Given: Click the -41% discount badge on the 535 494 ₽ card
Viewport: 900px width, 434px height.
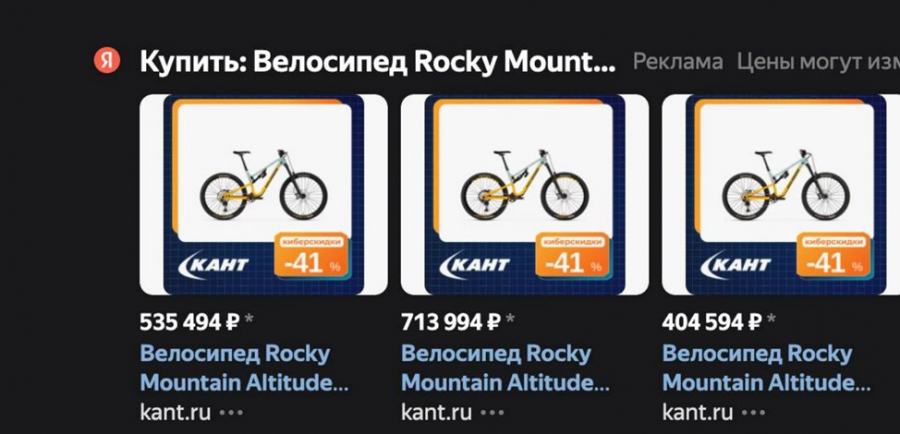Looking at the screenshot, I should [x=311, y=259].
